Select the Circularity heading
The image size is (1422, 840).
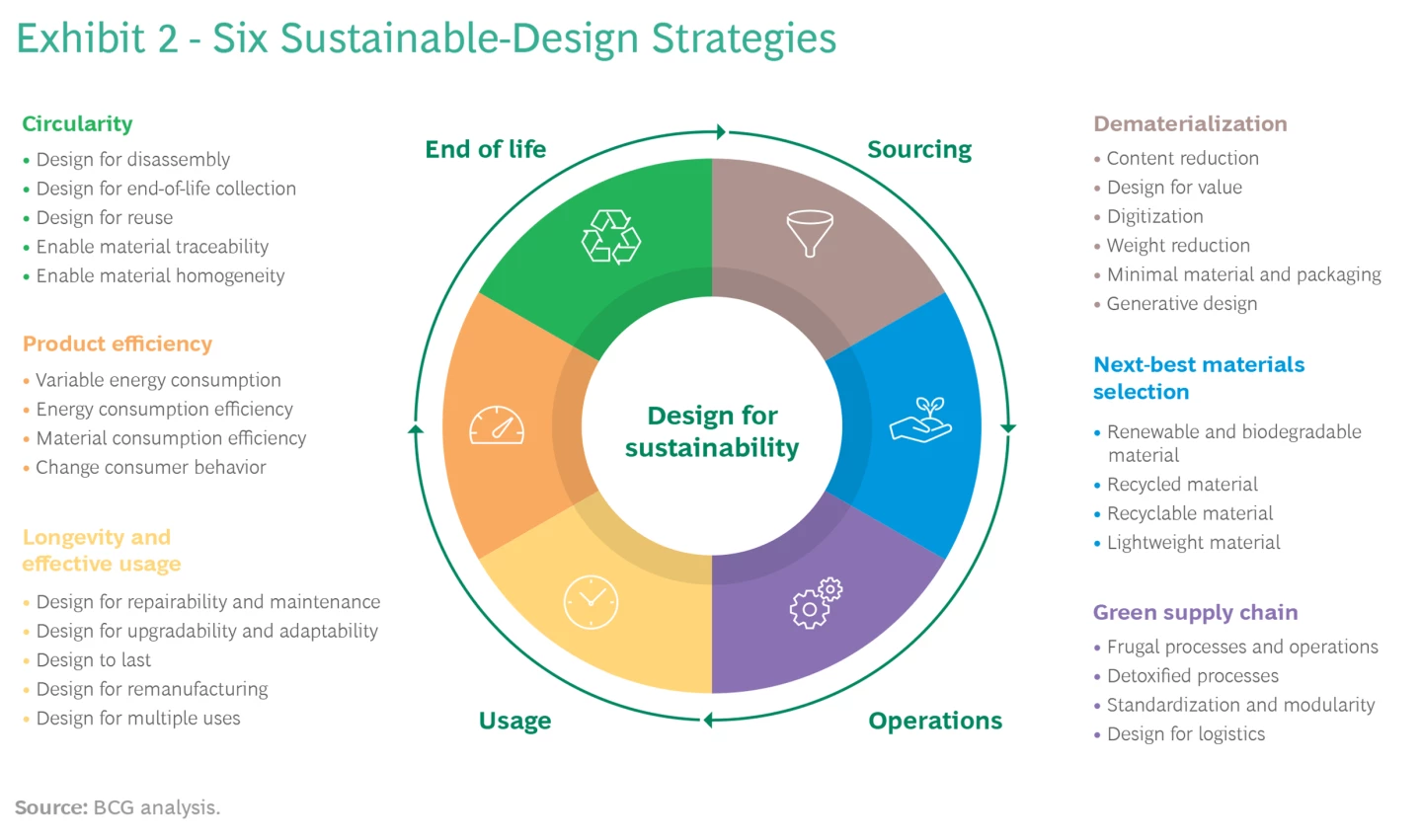pyautogui.click(x=77, y=123)
